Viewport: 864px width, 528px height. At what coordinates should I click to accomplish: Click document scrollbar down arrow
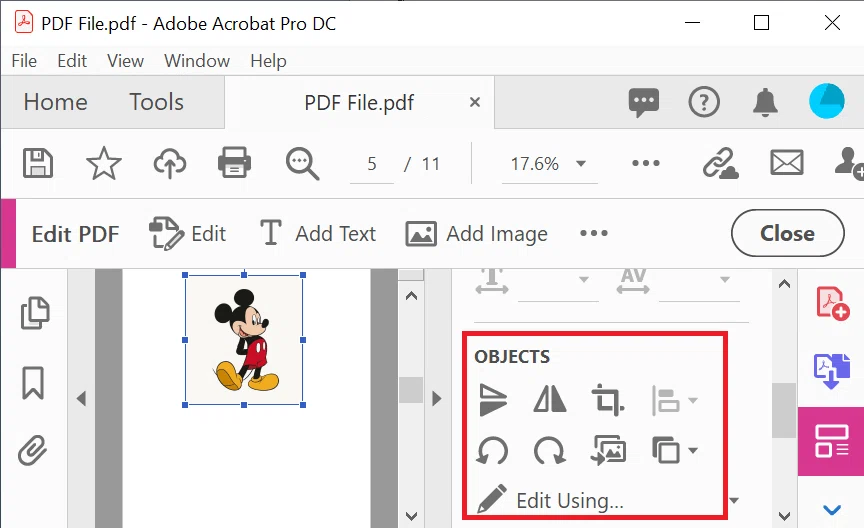(411, 516)
